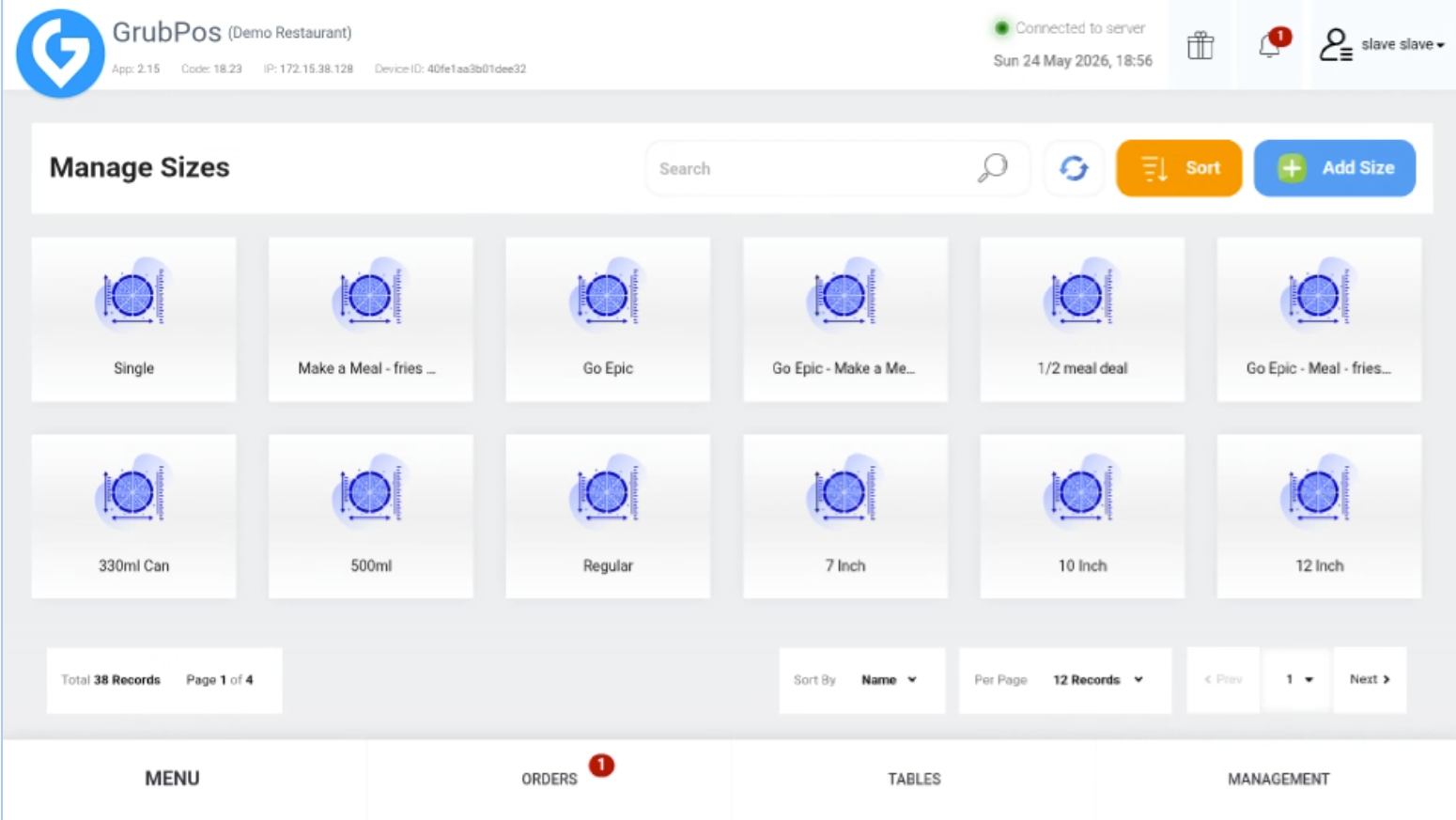Click the size icon on Go Epic card
1456x820 pixels.
click(x=607, y=296)
